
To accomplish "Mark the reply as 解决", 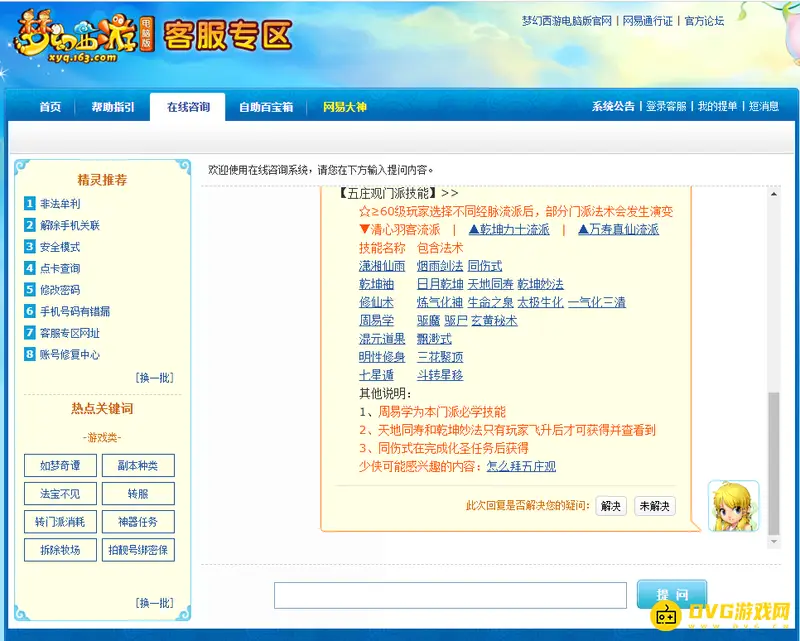I will pos(611,506).
